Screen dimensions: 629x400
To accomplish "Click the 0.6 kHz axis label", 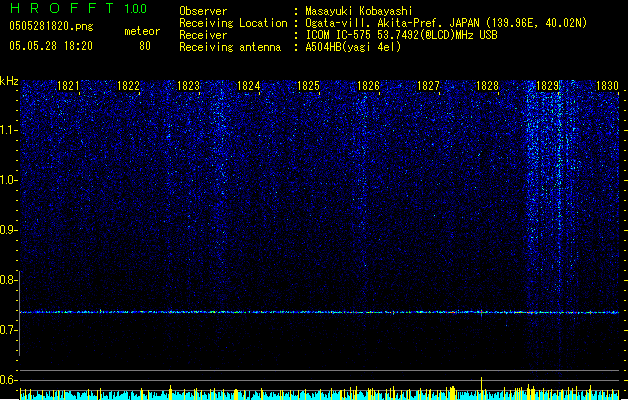I will pyautogui.click(x=9, y=380).
